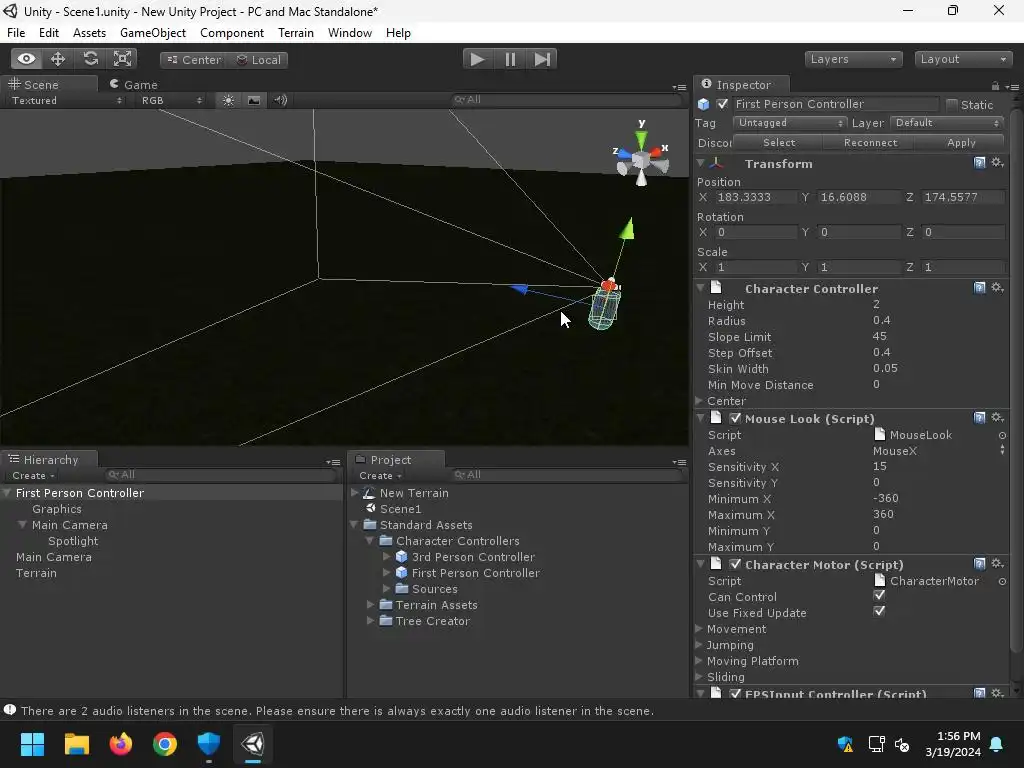Screen dimensions: 1024x768
Task: Open Character Controller gear menu
Action: click(997, 287)
